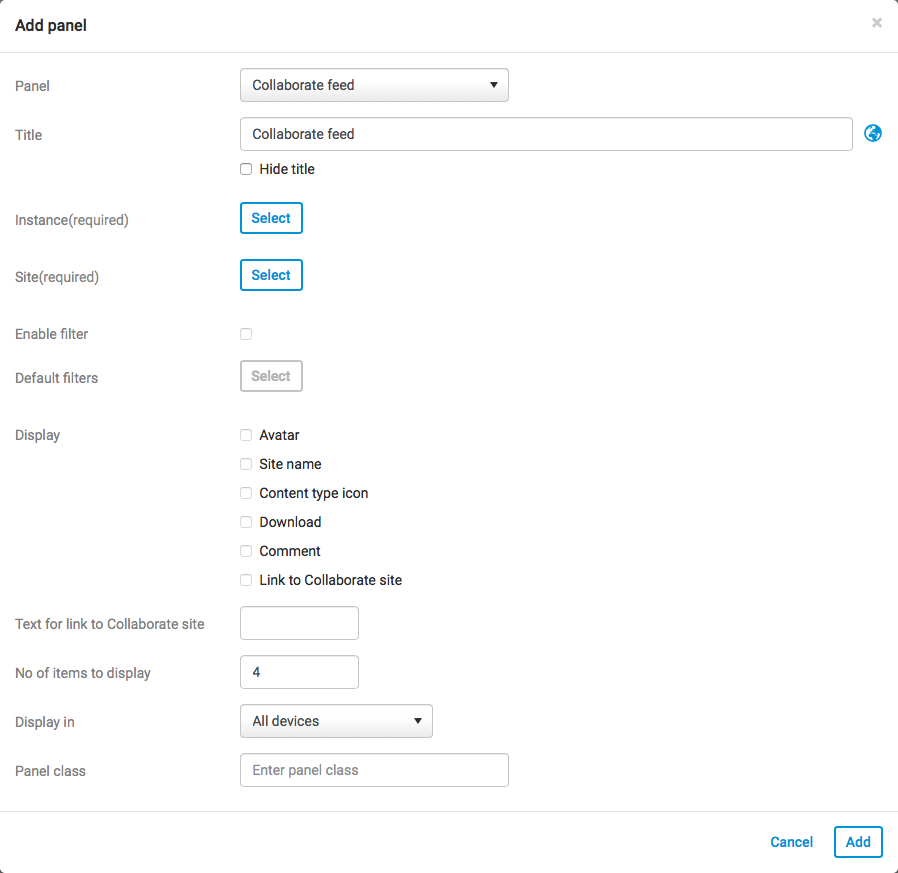Click the Default filters Select button
The height and width of the screenshot is (873, 898).
coord(271,376)
